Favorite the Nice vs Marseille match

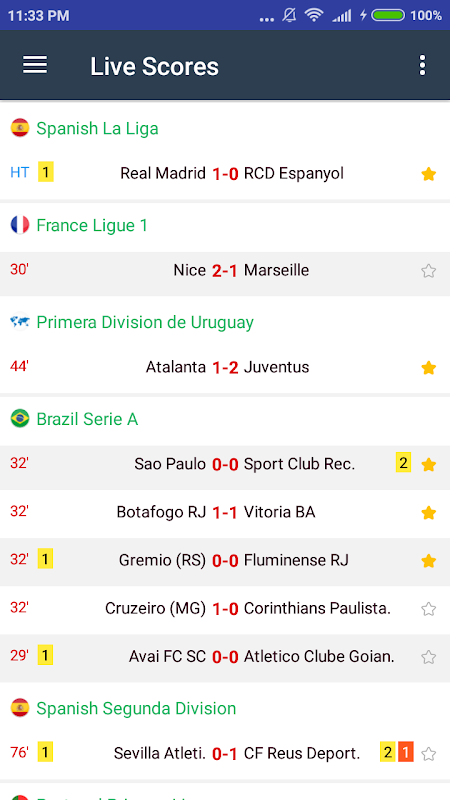coord(429,271)
